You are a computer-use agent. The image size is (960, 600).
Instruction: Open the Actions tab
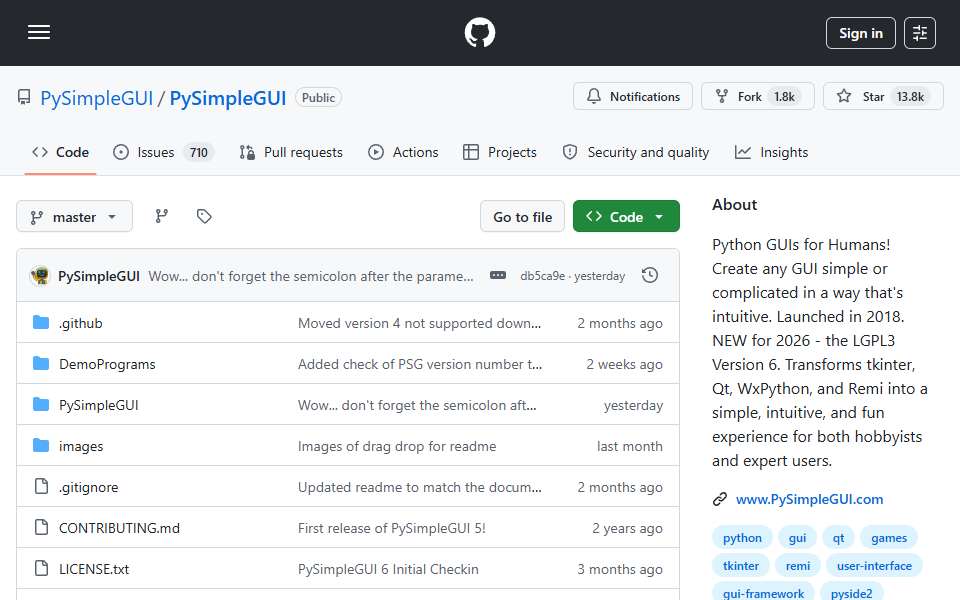point(403,152)
